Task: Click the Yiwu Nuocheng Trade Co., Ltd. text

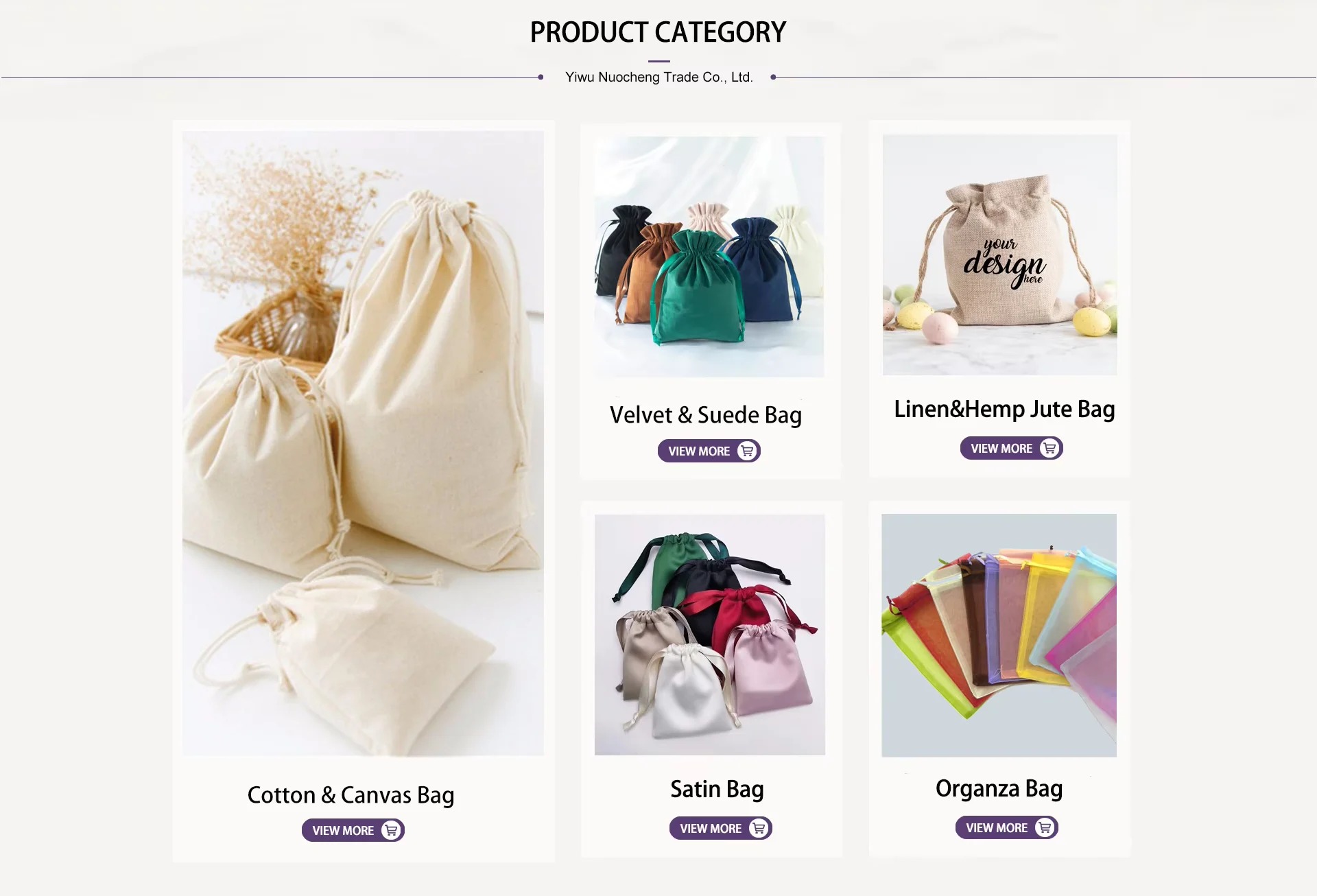Action: point(659,77)
